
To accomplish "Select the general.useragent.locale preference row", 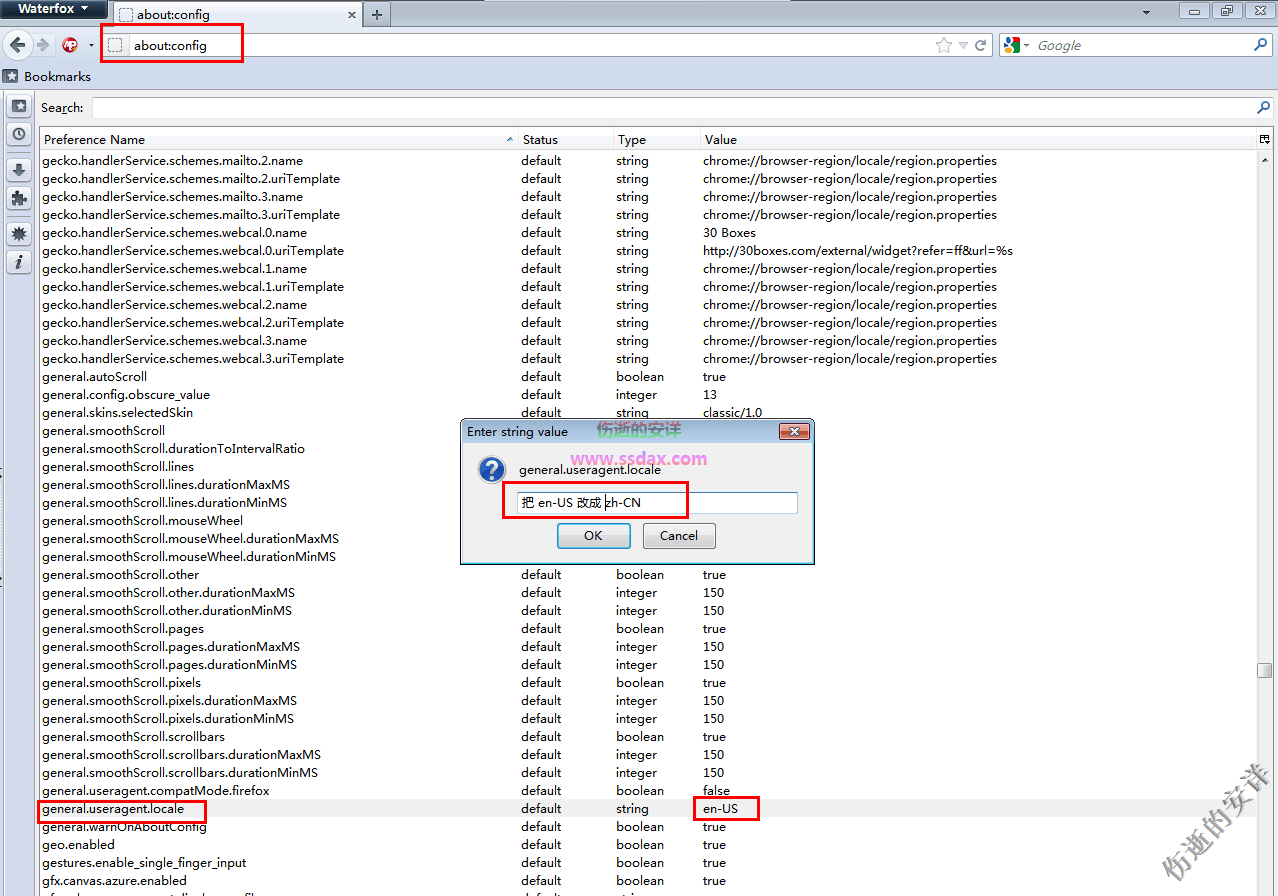I will pyautogui.click(x=648, y=808).
